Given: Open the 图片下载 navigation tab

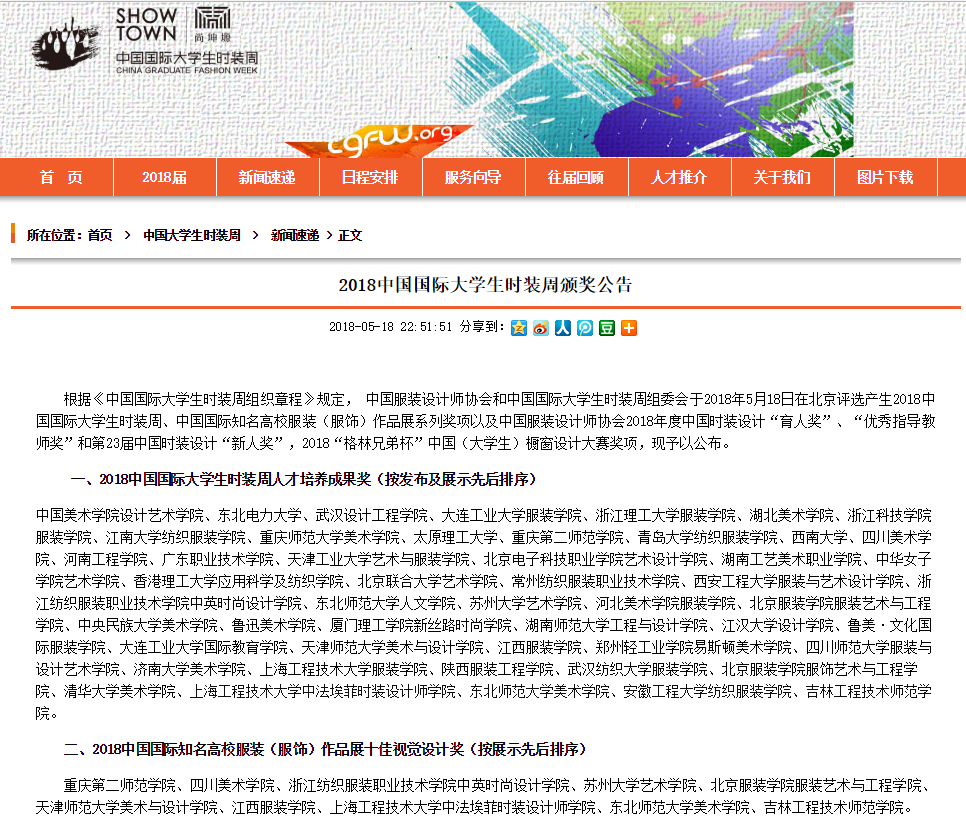Looking at the screenshot, I should pos(885,178).
